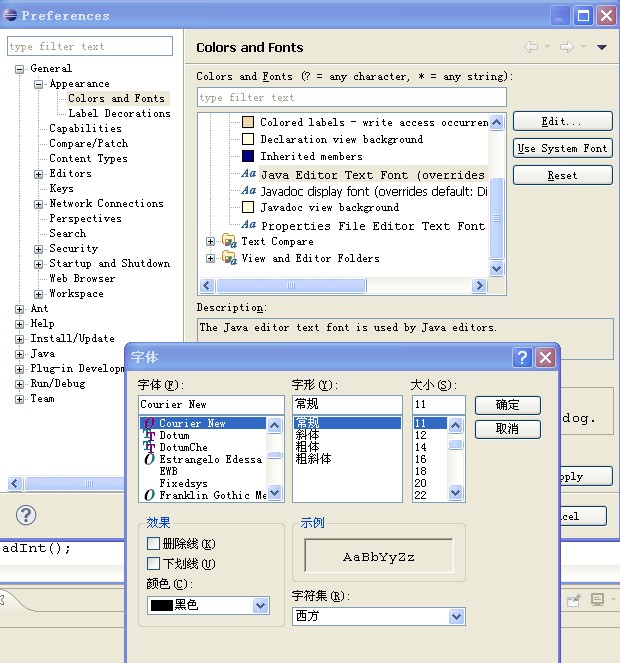The image size is (620, 663).
Task: Select Capabilities in the preferences tree
Action: (85, 128)
